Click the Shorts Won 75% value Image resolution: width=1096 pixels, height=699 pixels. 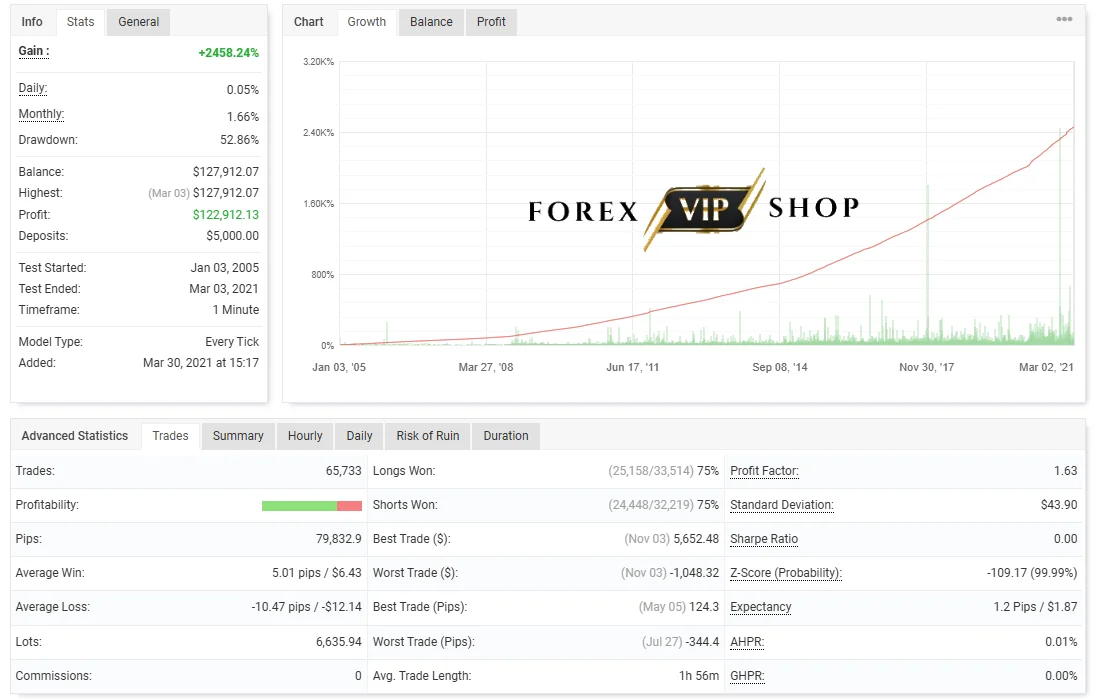707,505
